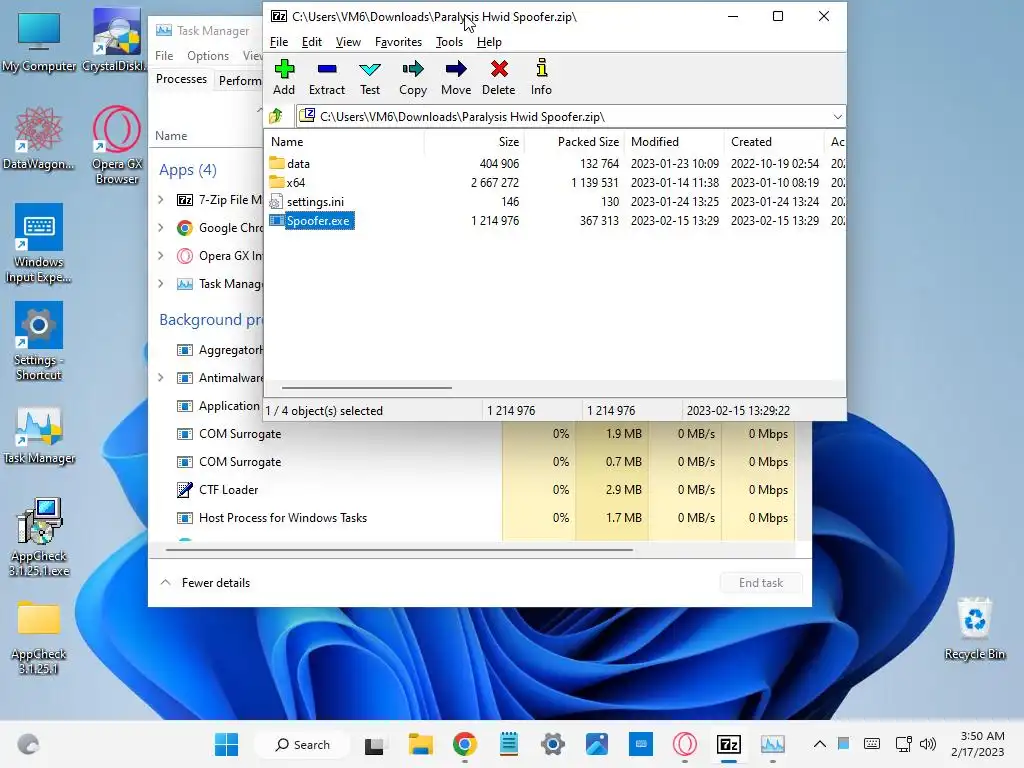Switch to Task Manager's Processes tab

(182, 79)
